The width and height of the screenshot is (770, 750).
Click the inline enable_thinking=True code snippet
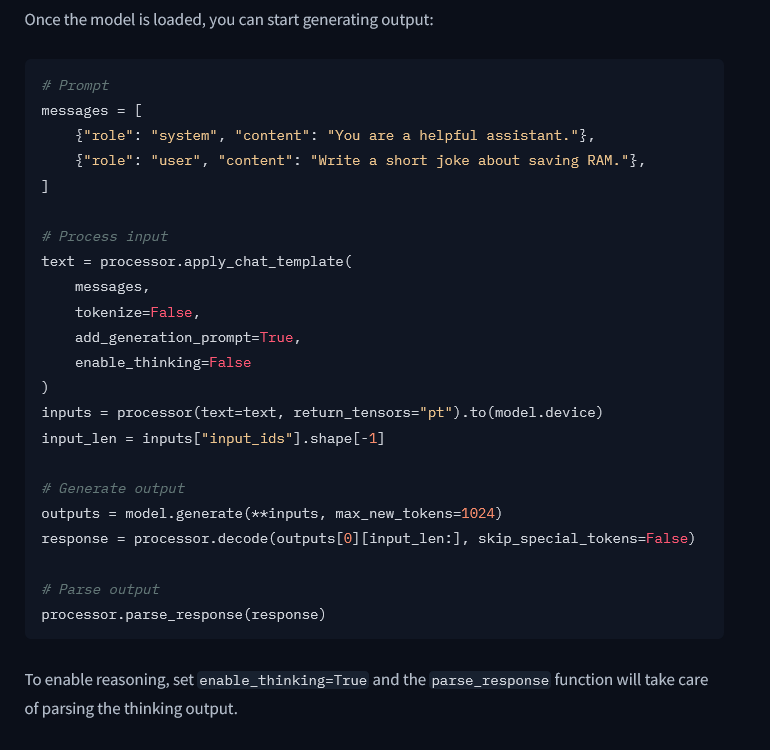point(283,680)
